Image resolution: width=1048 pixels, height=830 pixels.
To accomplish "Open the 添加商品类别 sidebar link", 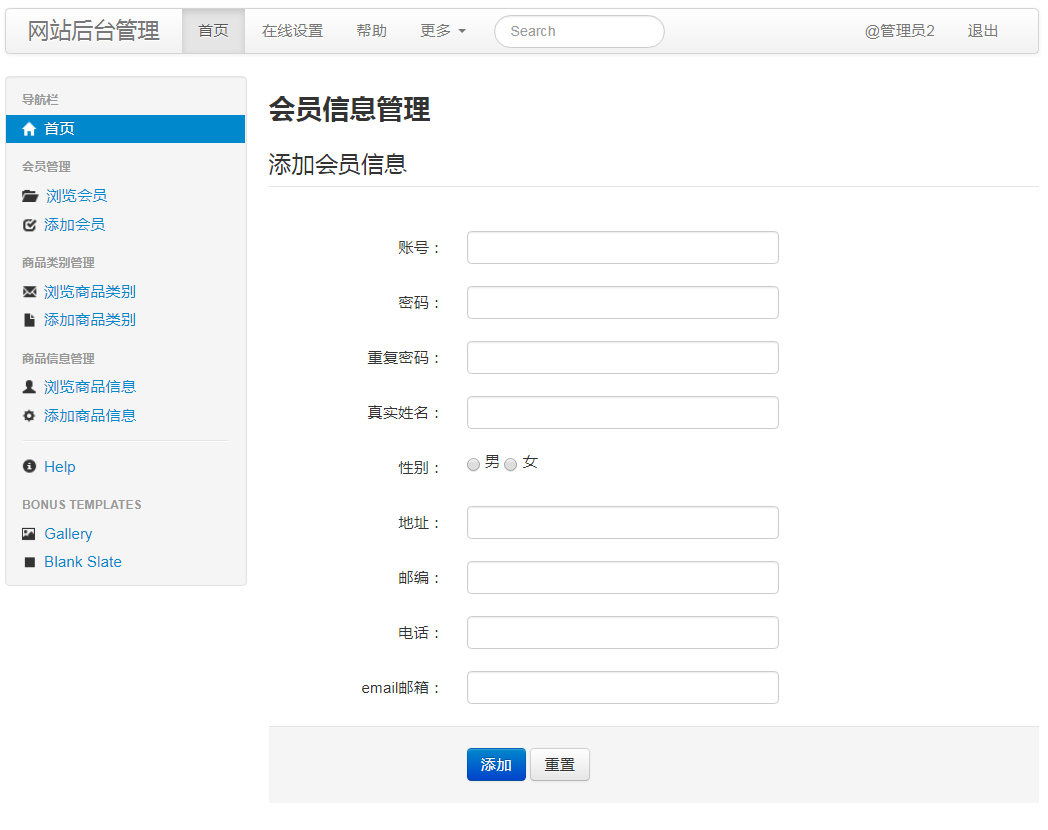I will click(90, 320).
